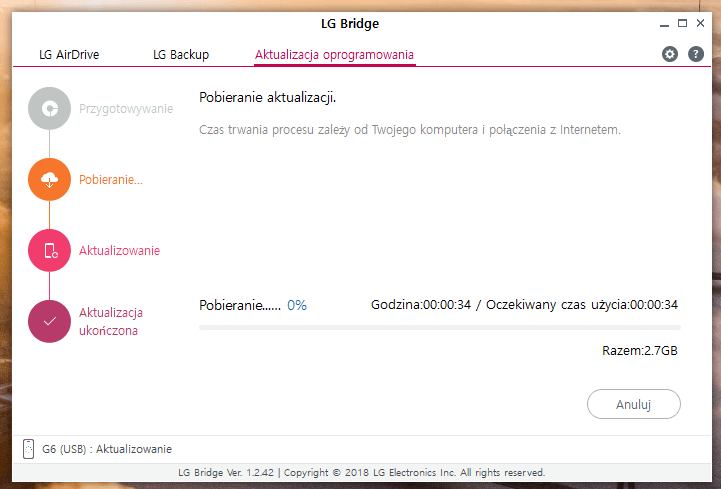Close the LG Bridge window
Viewport: 721px width, 489px height.
tap(700, 23)
